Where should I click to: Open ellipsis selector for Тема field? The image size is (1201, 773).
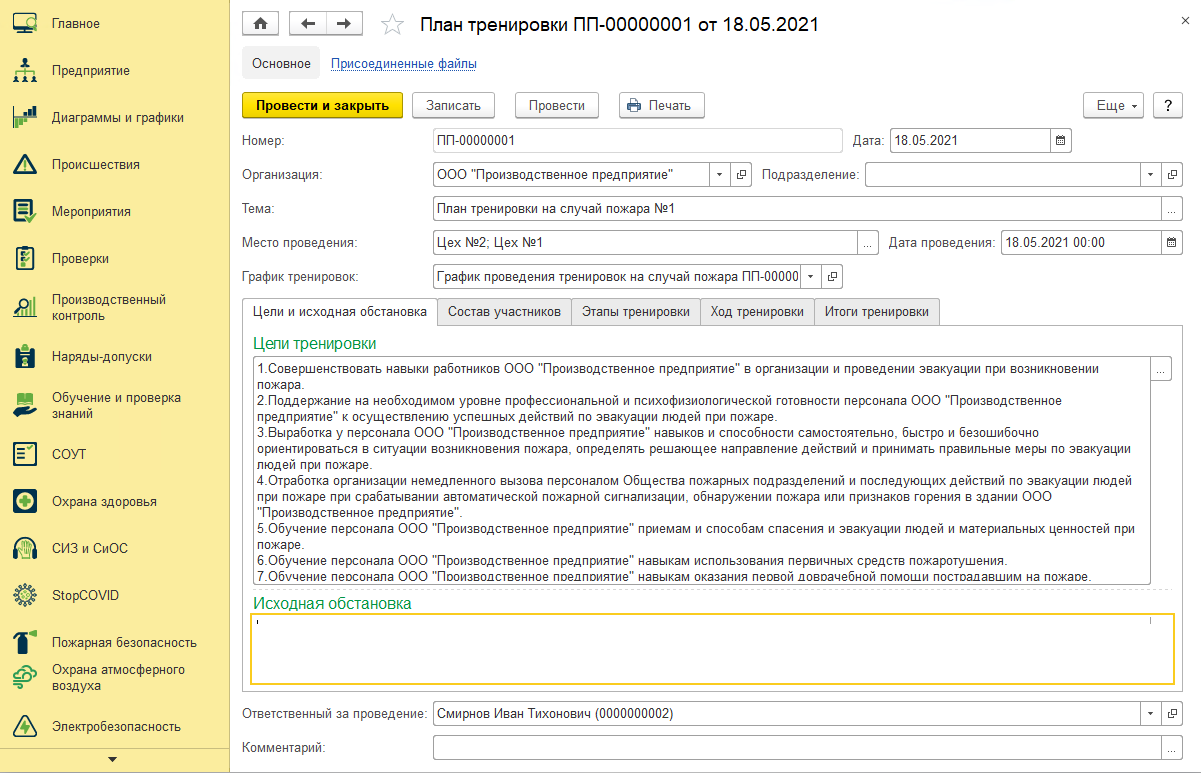[x=1171, y=208]
